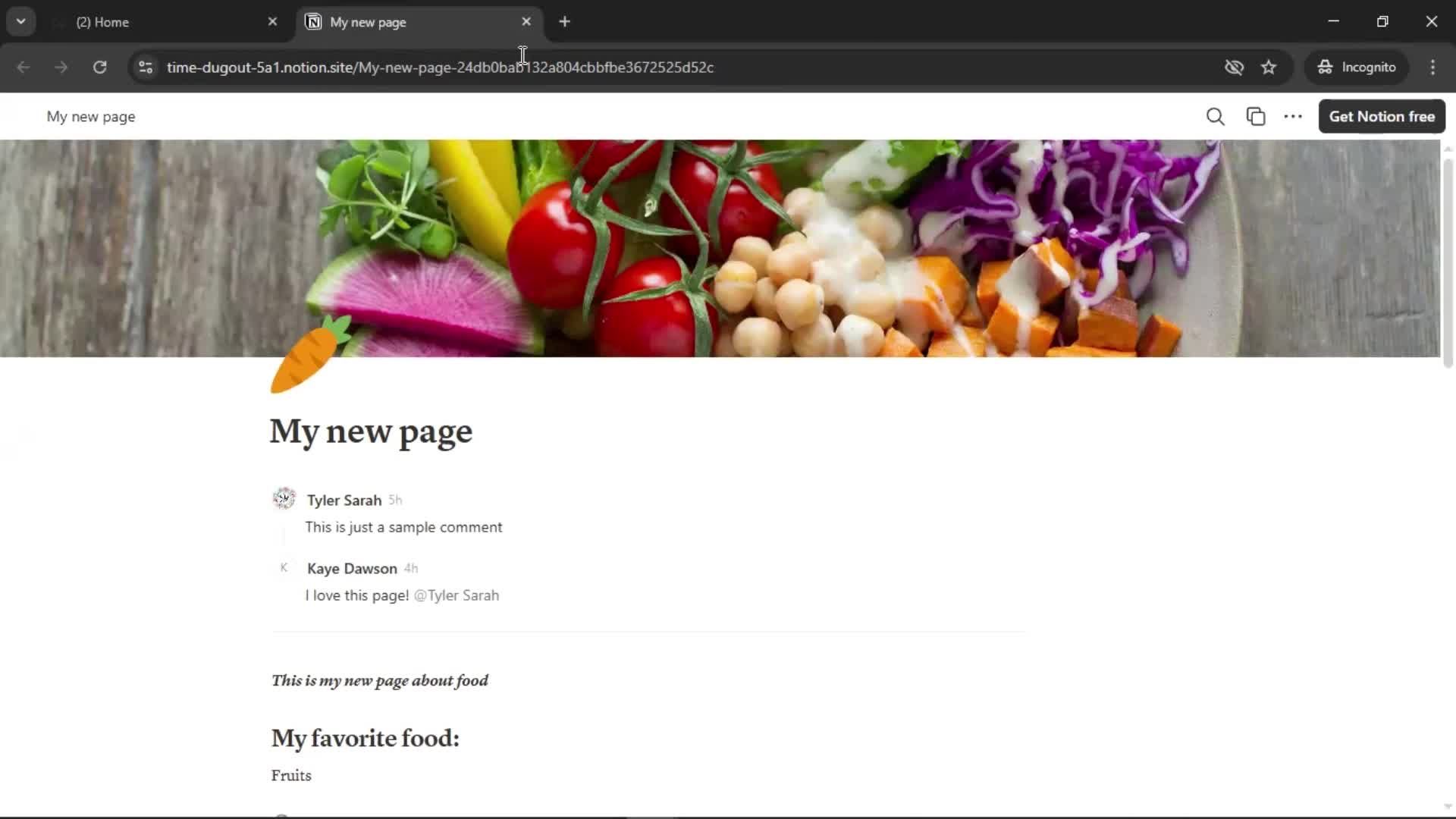This screenshot has width=1456, height=819.
Task: Open the Incognito profile button
Action: [x=1357, y=67]
